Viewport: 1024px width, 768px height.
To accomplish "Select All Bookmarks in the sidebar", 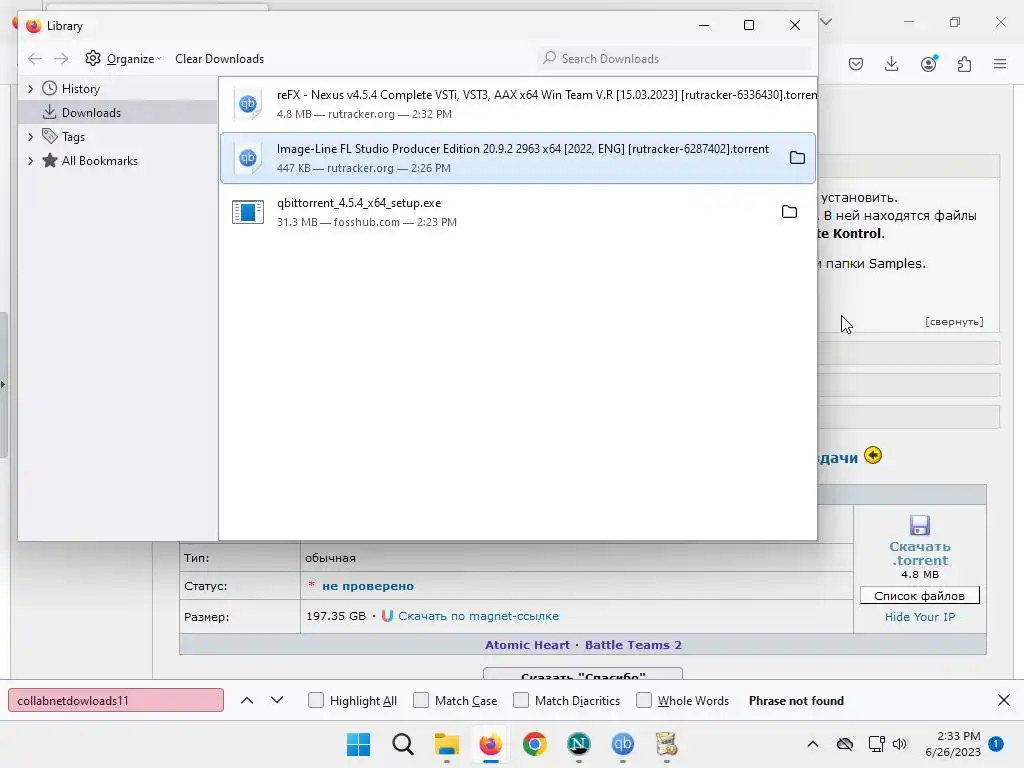I will point(99,161).
